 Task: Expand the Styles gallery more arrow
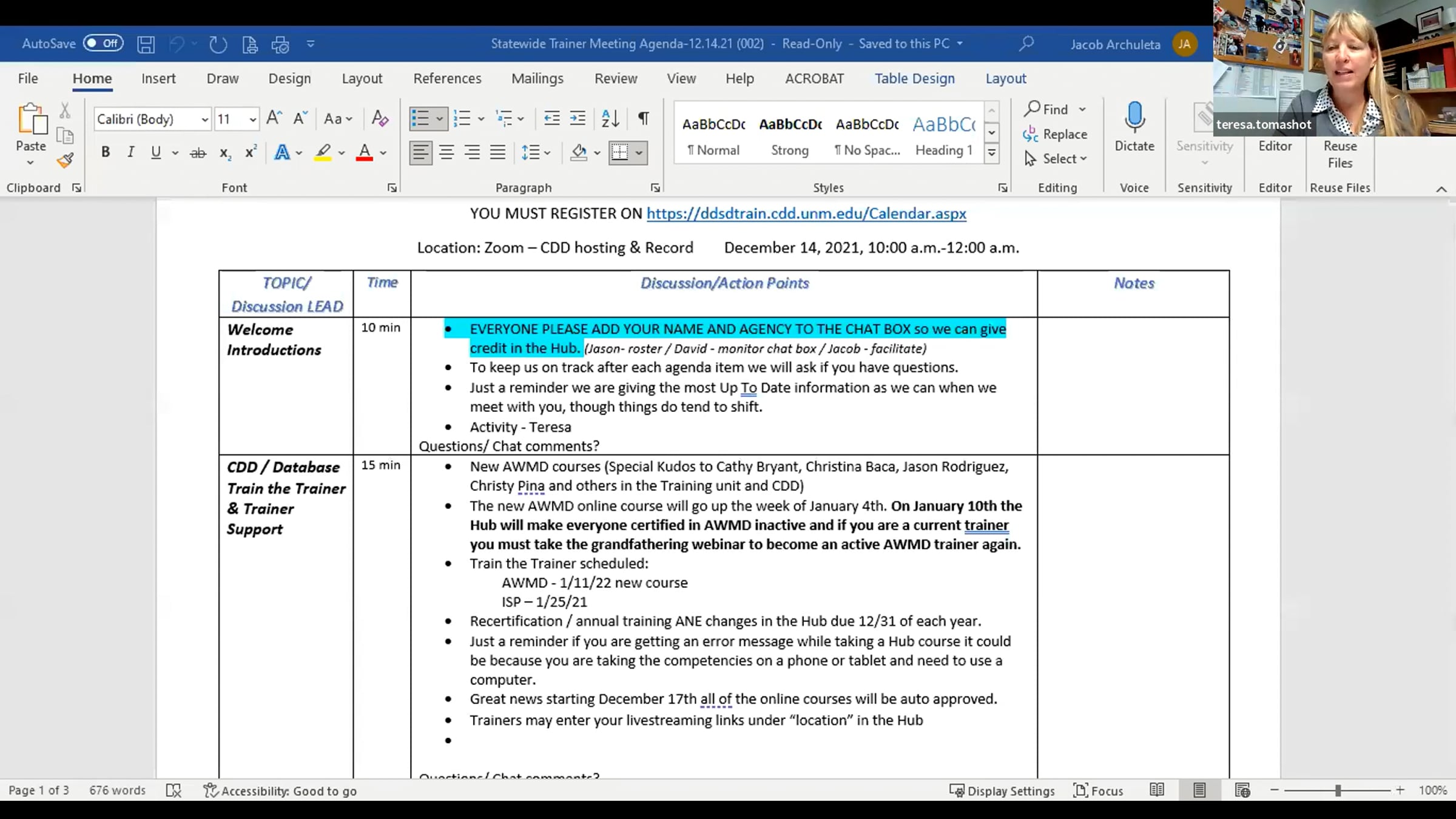pos(991,153)
